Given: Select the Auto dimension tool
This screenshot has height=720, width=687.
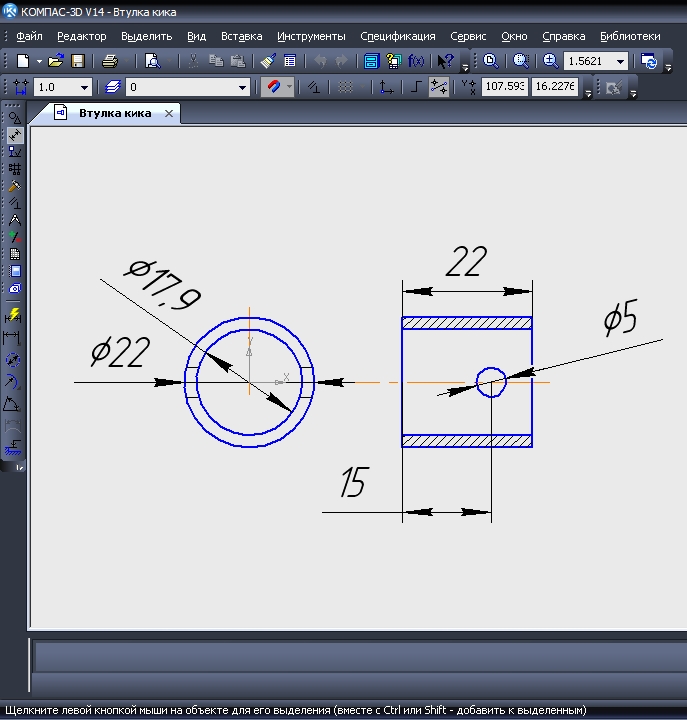Looking at the screenshot, I should pyautogui.click(x=13, y=316).
